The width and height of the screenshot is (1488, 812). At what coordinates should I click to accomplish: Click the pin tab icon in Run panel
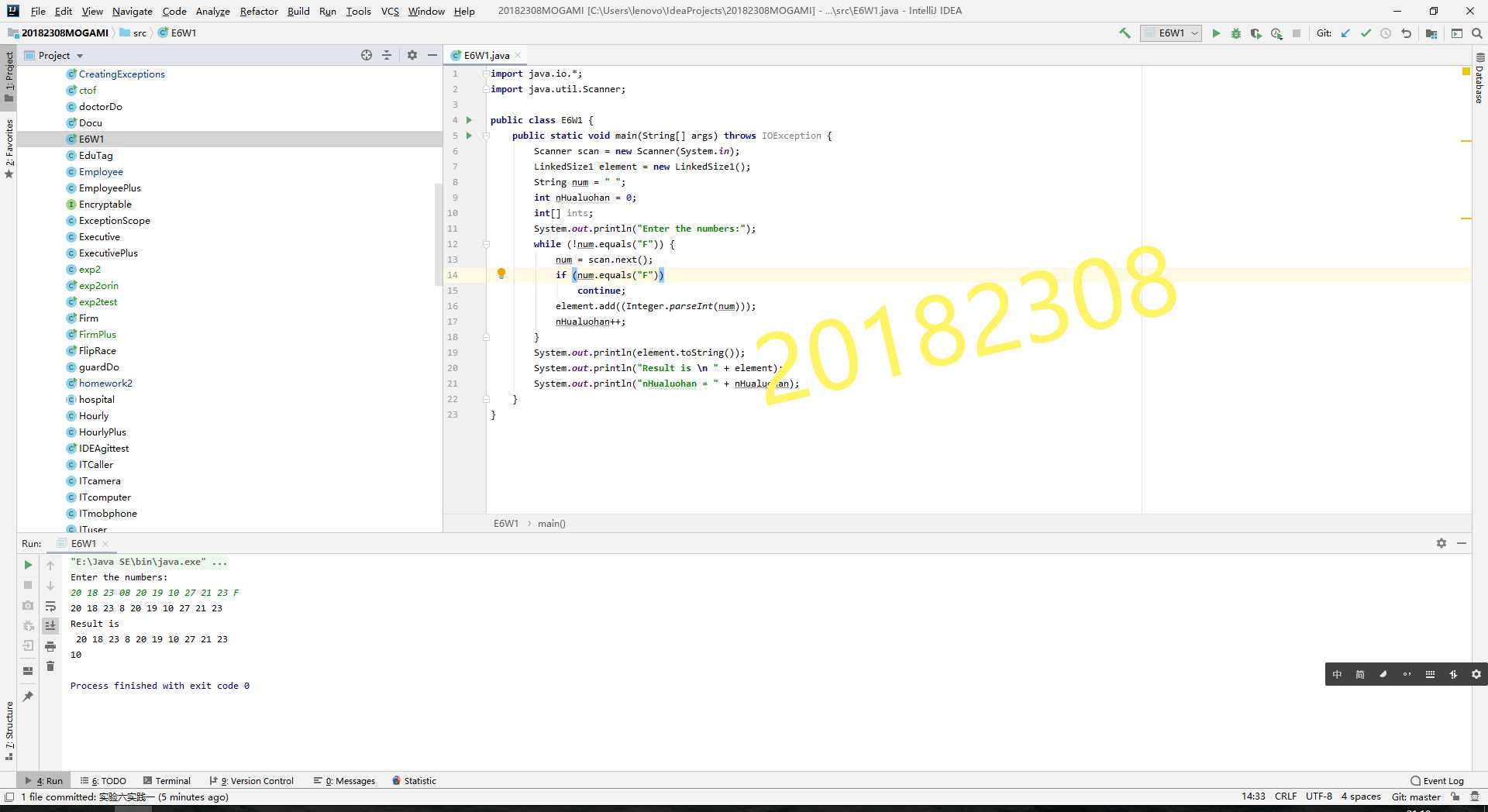point(28,697)
